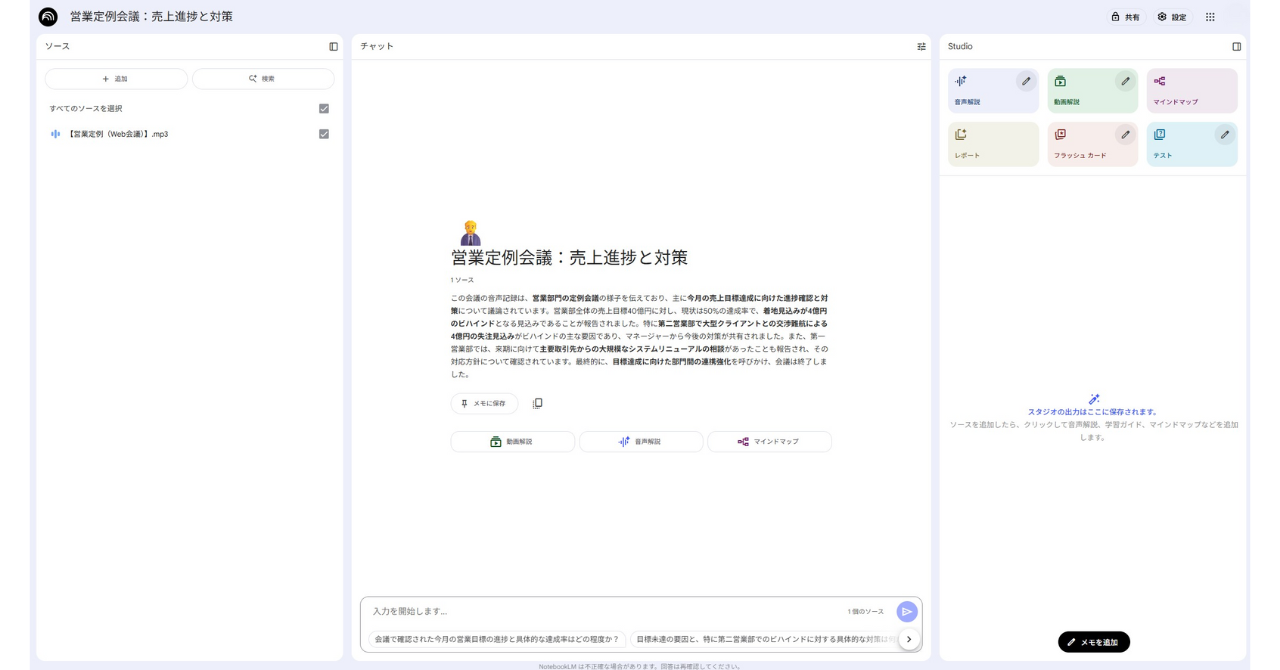The image size is (1280, 670).
Task: Open the マインドマップ card in Studio
Action: [1191, 91]
